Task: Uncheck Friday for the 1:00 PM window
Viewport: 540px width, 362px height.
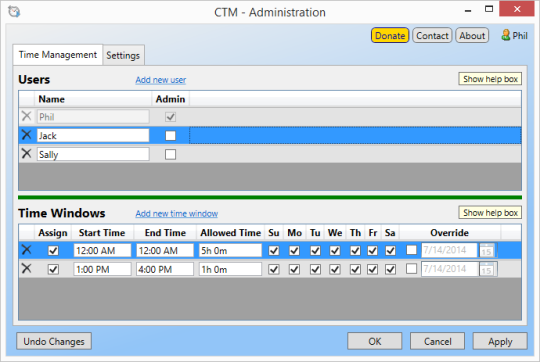Action: click(372, 269)
